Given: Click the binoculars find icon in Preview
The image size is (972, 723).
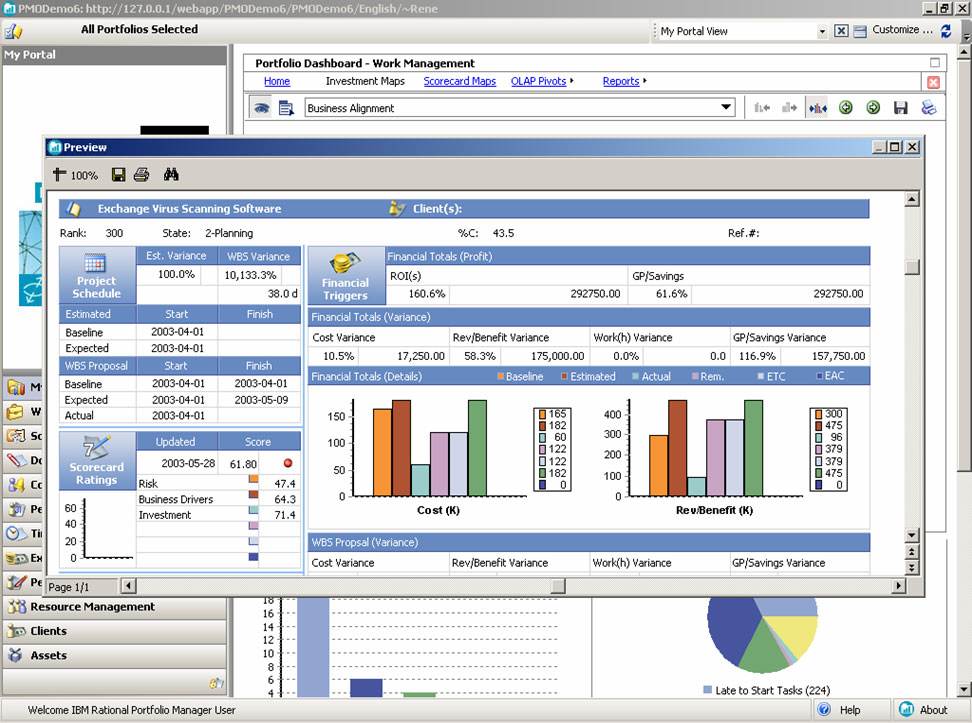Looking at the screenshot, I should click(x=171, y=175).
